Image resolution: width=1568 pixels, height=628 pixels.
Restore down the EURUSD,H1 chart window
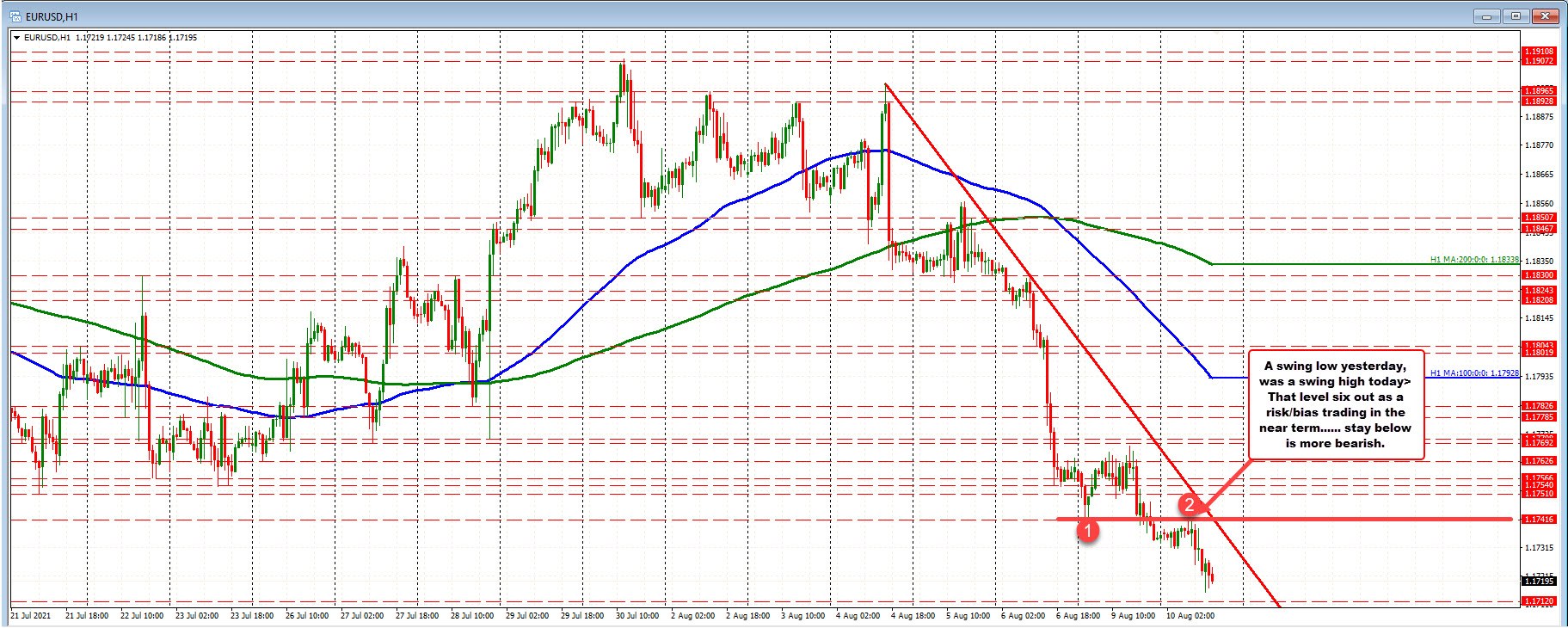click(1517, 15)
